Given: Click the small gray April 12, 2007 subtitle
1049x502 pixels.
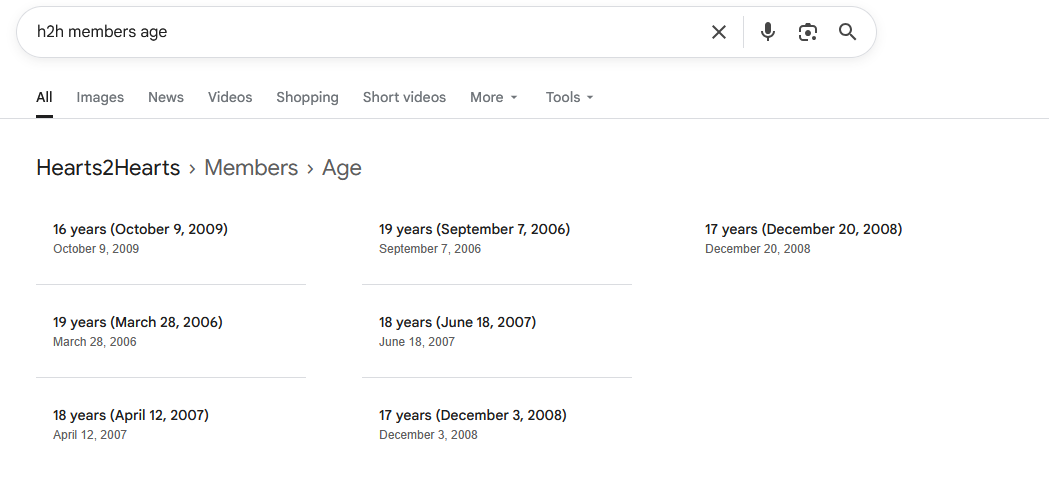Looking at the screenshot, I should pyautogui.click(x=90, y=435).
